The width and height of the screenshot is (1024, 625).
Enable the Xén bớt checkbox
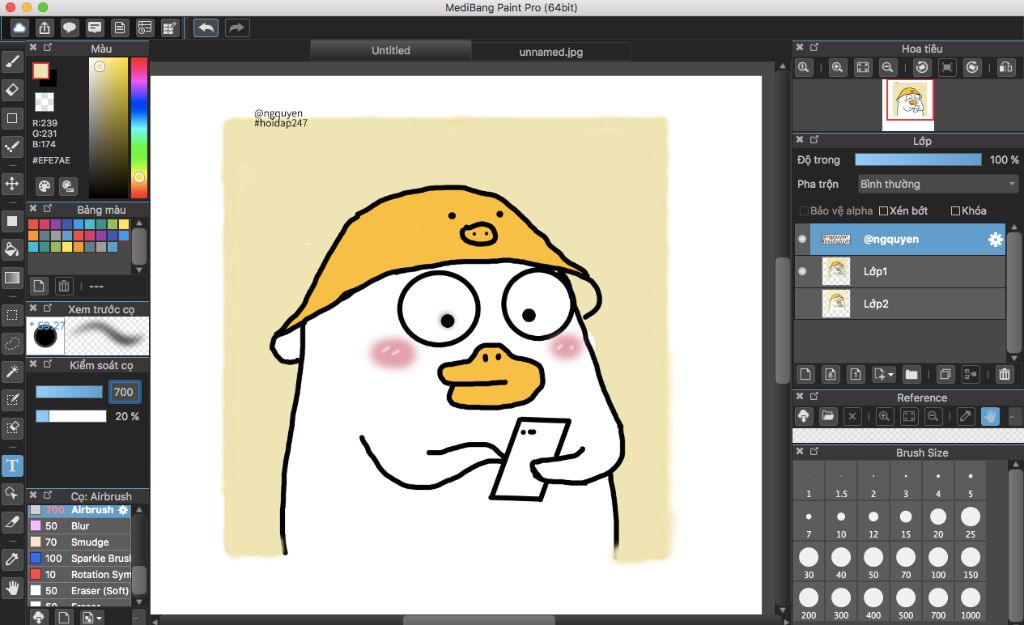point(884,211)
